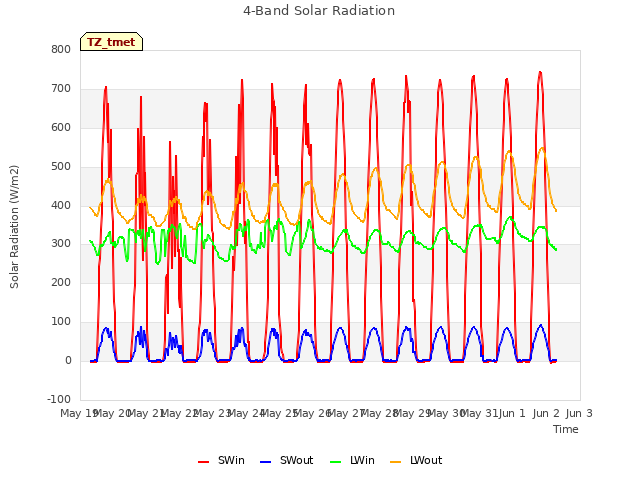Click the Time axis label
This screenshot has height=480, width=640.
coord(566,429)
